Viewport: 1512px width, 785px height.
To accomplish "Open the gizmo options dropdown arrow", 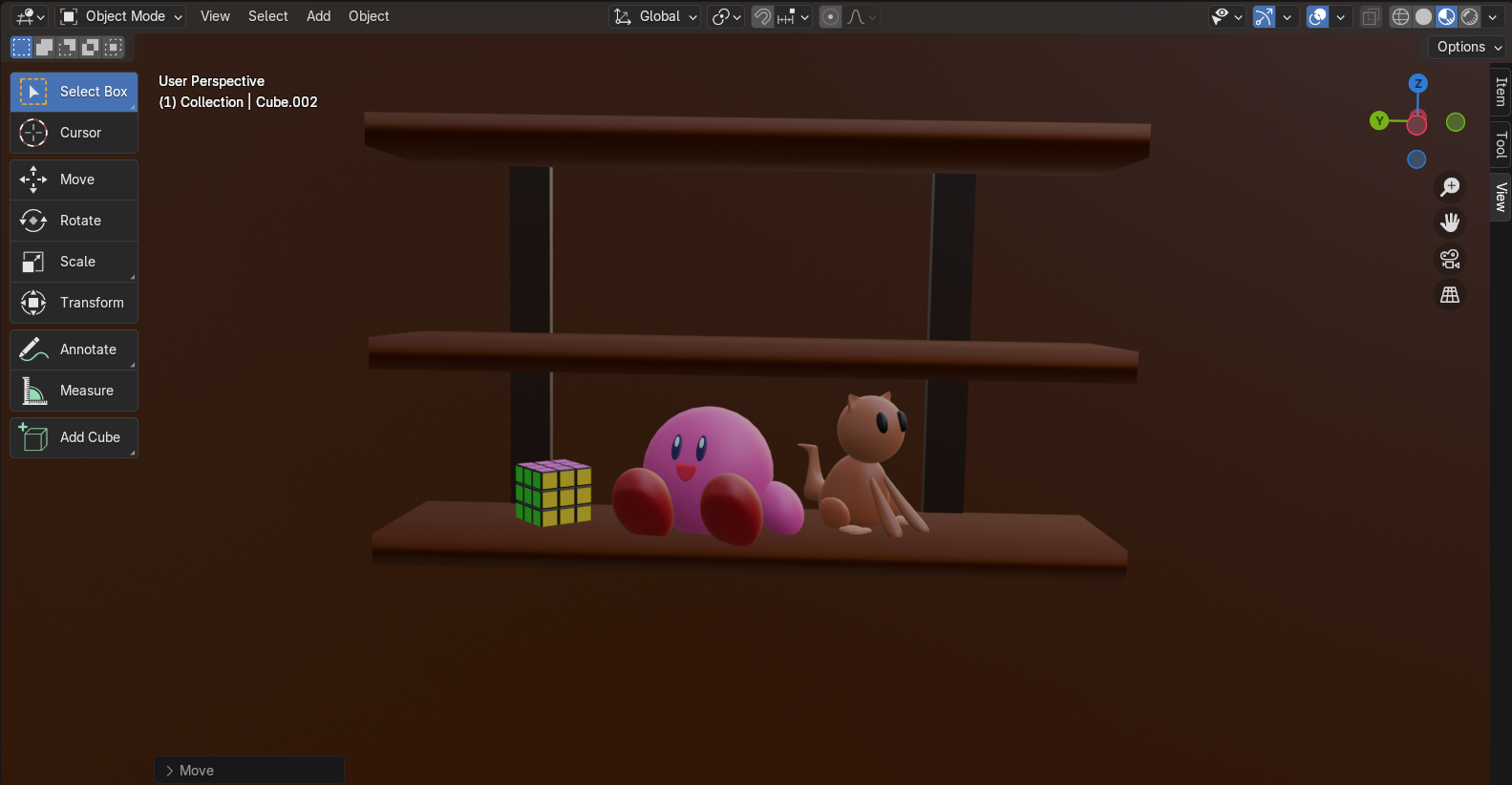I will pos(1288,16).
